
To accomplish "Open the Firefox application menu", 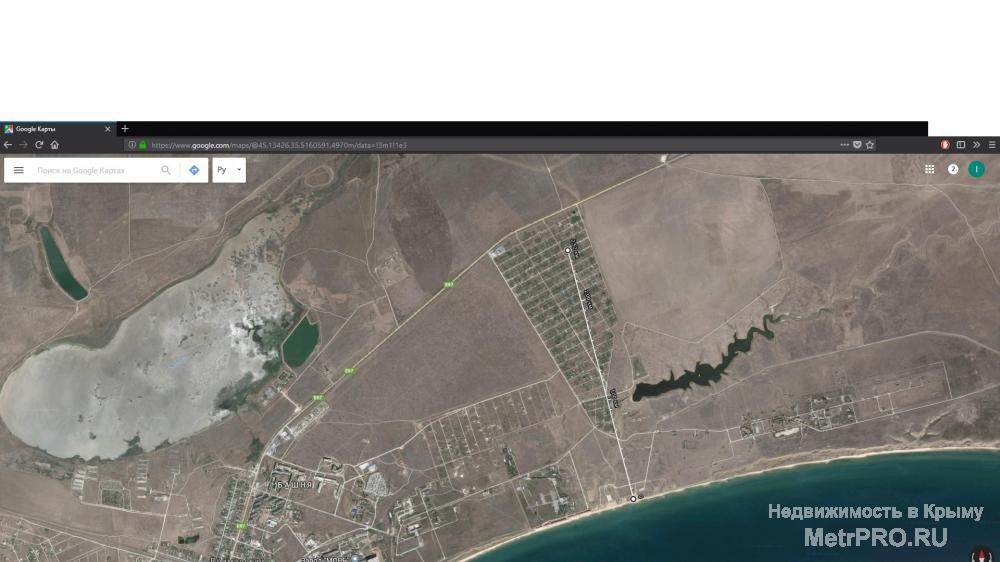I will (992, 145).
